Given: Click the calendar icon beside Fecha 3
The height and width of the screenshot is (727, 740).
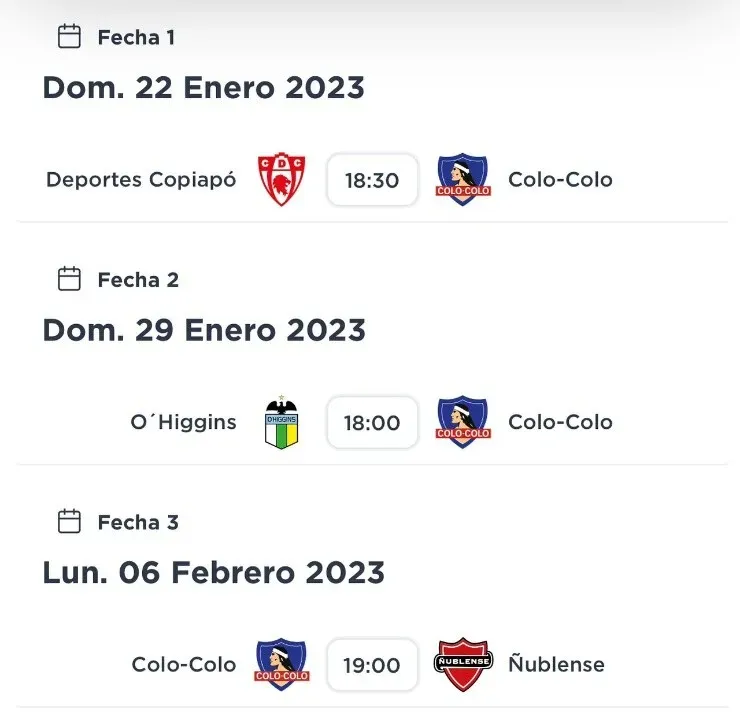Looking at the screenshot, I should tap(69, 521).
